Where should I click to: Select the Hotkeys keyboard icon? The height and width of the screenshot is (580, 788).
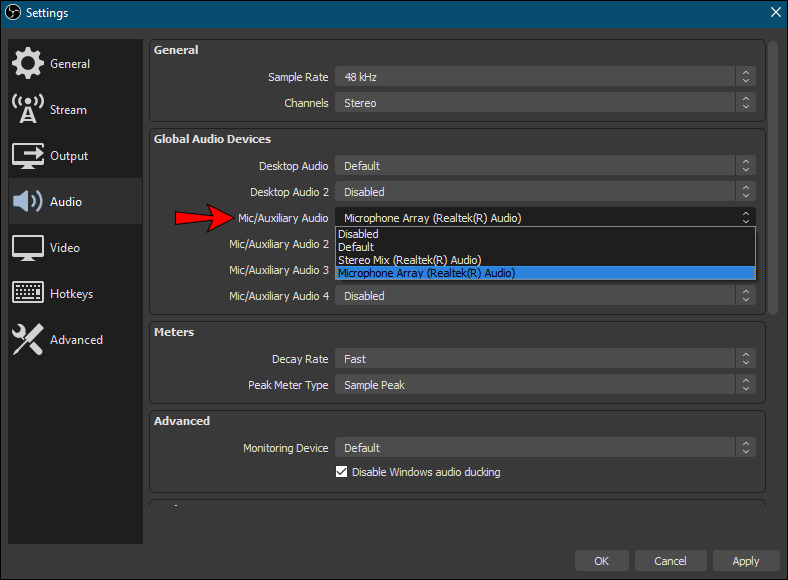[x=27, y=294]
